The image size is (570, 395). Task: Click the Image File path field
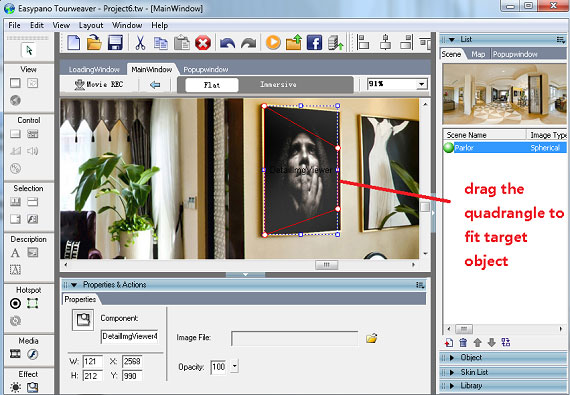pyautogui.click(x=295, y=338)
